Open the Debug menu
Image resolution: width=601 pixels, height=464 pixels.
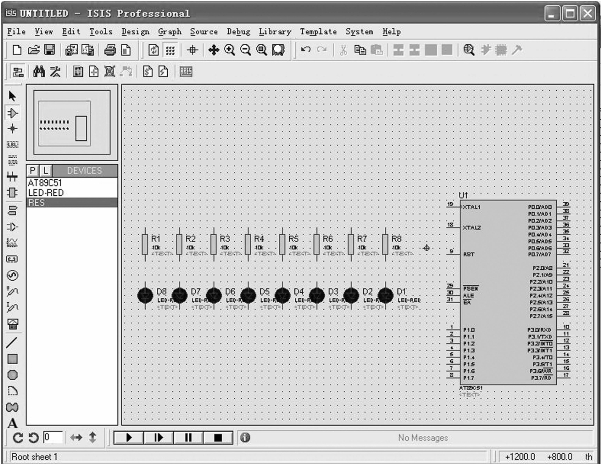pyautogui.click(x=238, y=32)
